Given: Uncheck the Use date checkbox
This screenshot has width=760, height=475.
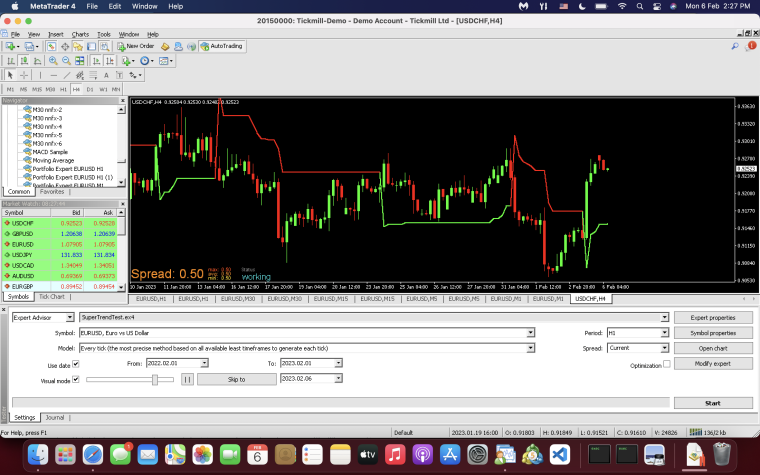Looking at the screenshot, I should (76, 364).
